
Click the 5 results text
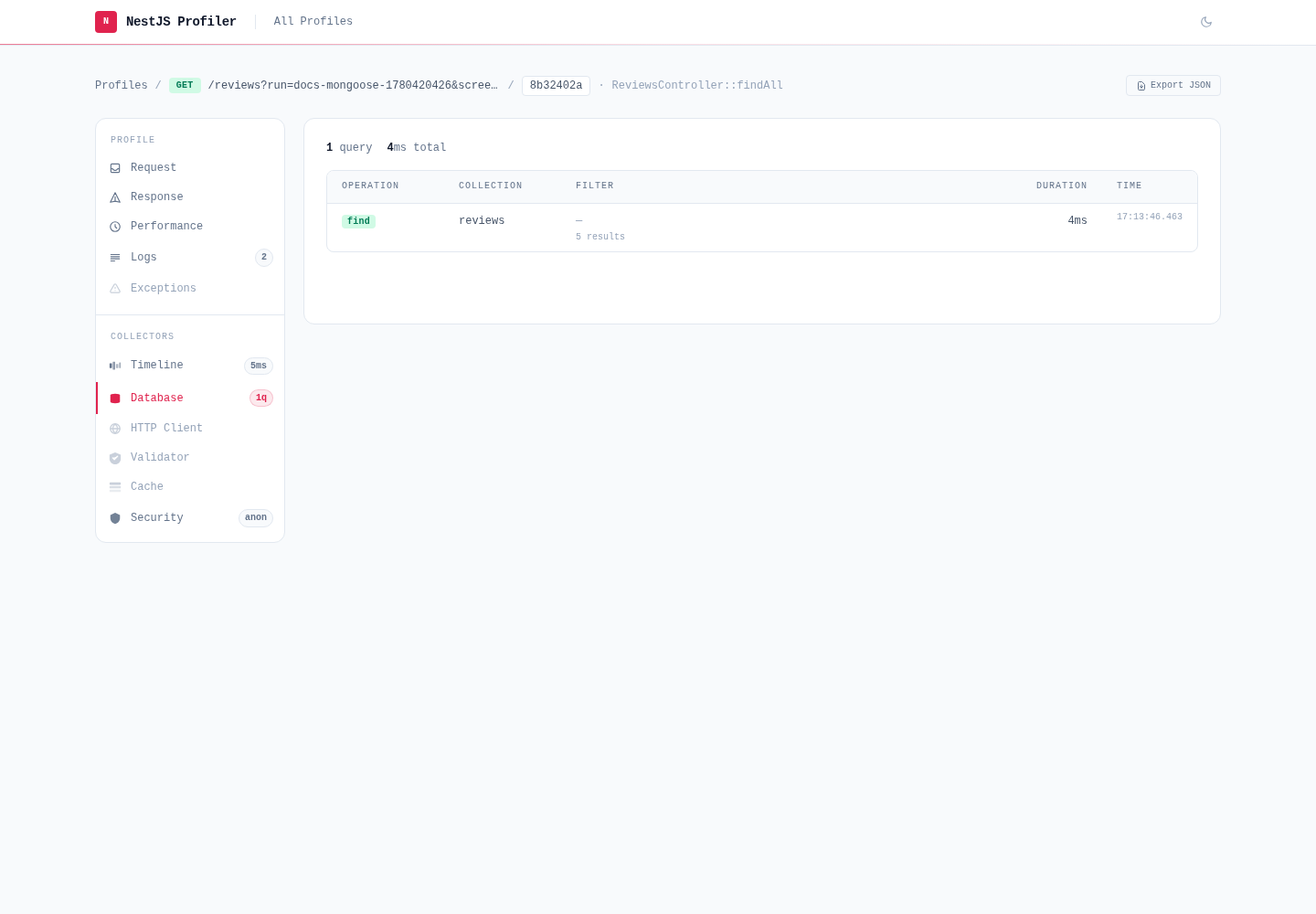(600, 238)
